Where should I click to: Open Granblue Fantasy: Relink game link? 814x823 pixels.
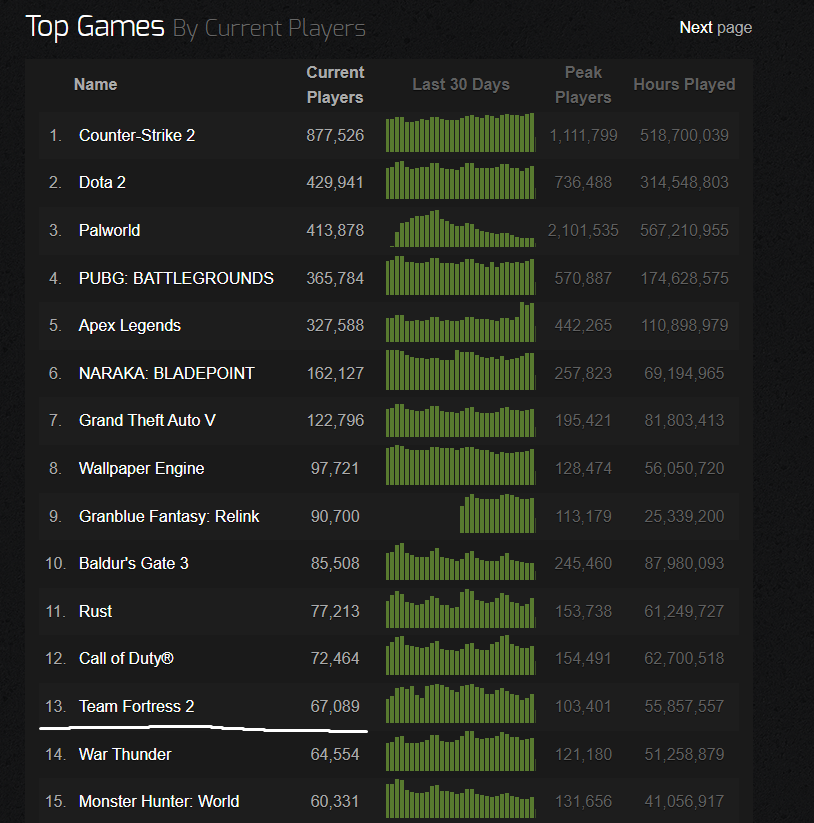[x=169, y=516]
